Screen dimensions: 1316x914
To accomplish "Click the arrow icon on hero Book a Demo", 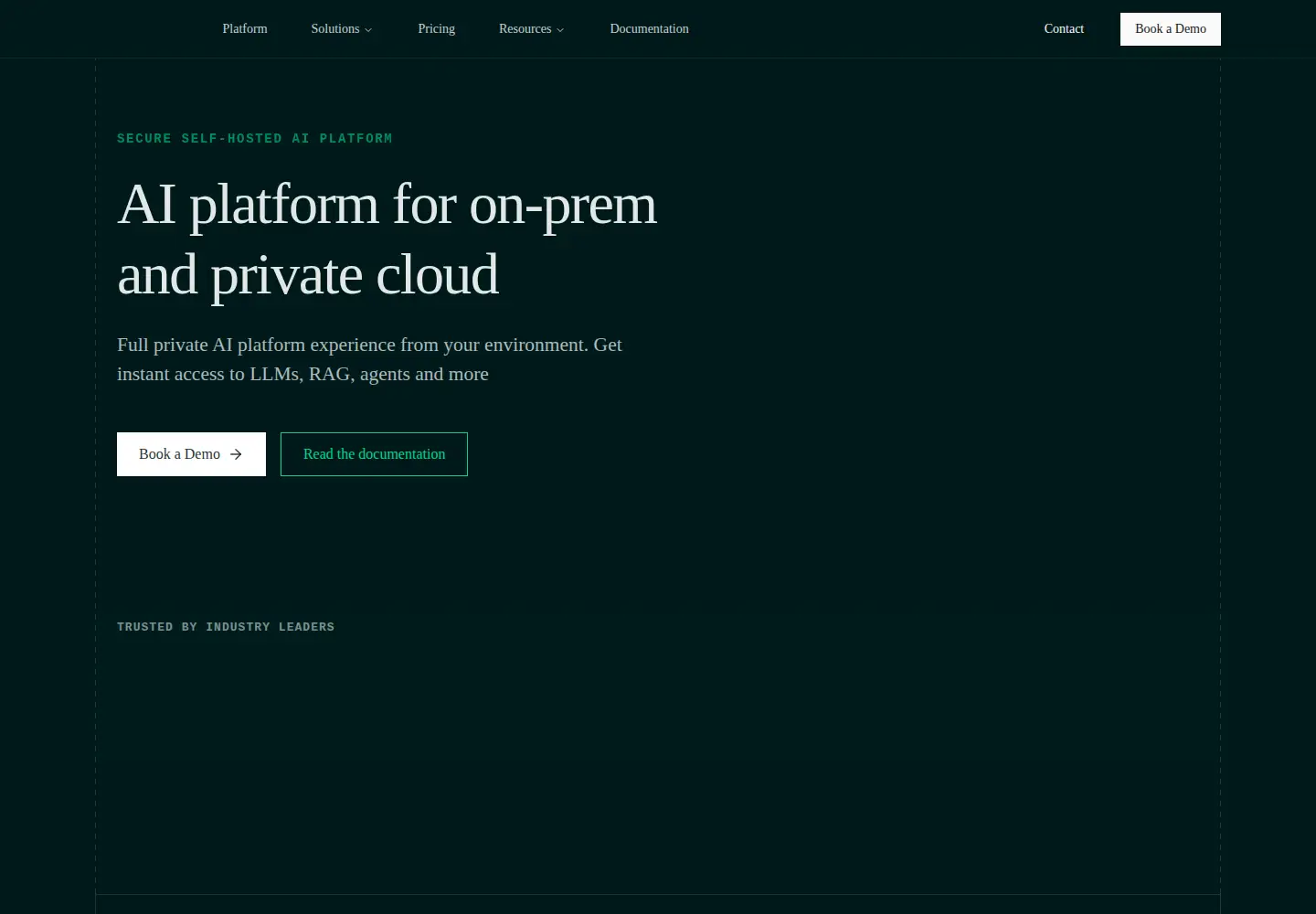I will pos(236,454).
